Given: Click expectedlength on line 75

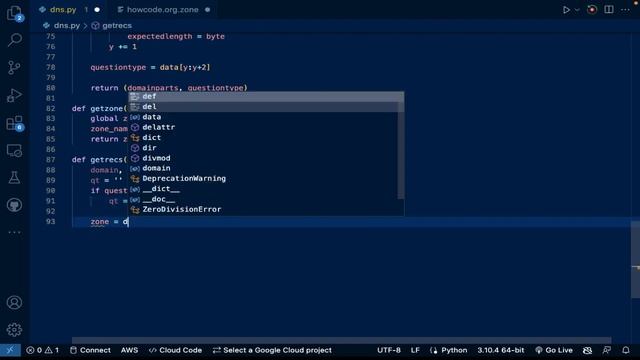Looking at the screenshot, I should point(160,36).
